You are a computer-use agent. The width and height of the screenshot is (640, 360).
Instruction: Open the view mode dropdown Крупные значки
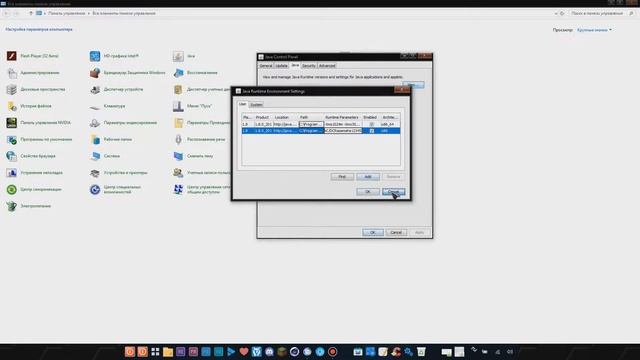pyautogui.click(x=594, y=30)
